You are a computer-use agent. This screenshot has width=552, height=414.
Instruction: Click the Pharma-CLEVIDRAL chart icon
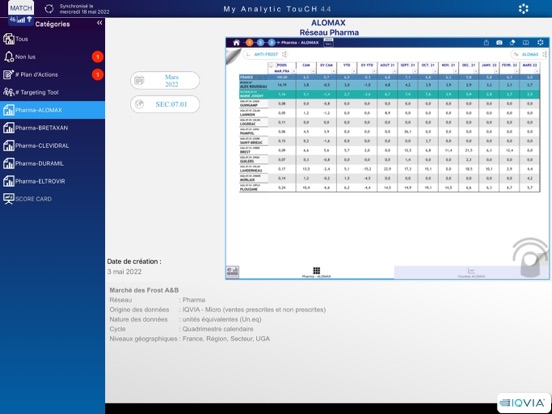click(8, 146)
